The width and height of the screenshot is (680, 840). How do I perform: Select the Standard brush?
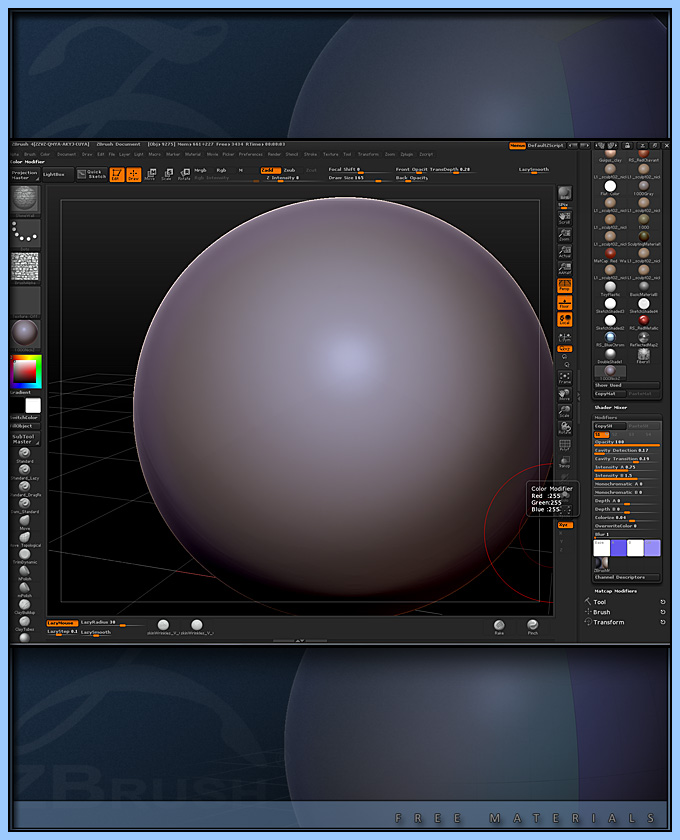coord(25,454)
